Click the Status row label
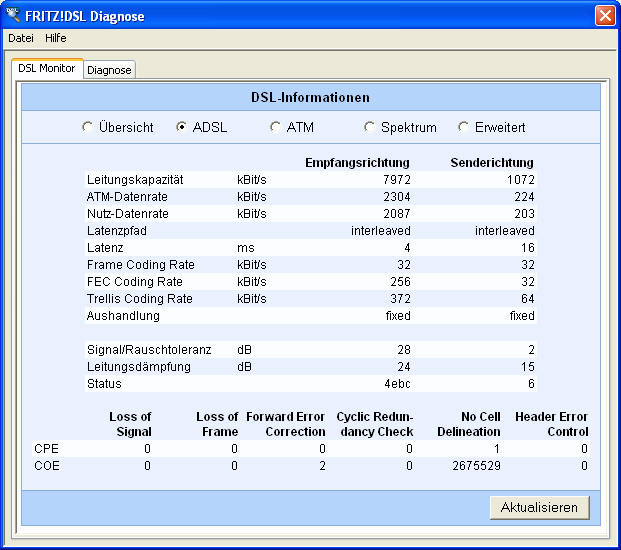 104,384
